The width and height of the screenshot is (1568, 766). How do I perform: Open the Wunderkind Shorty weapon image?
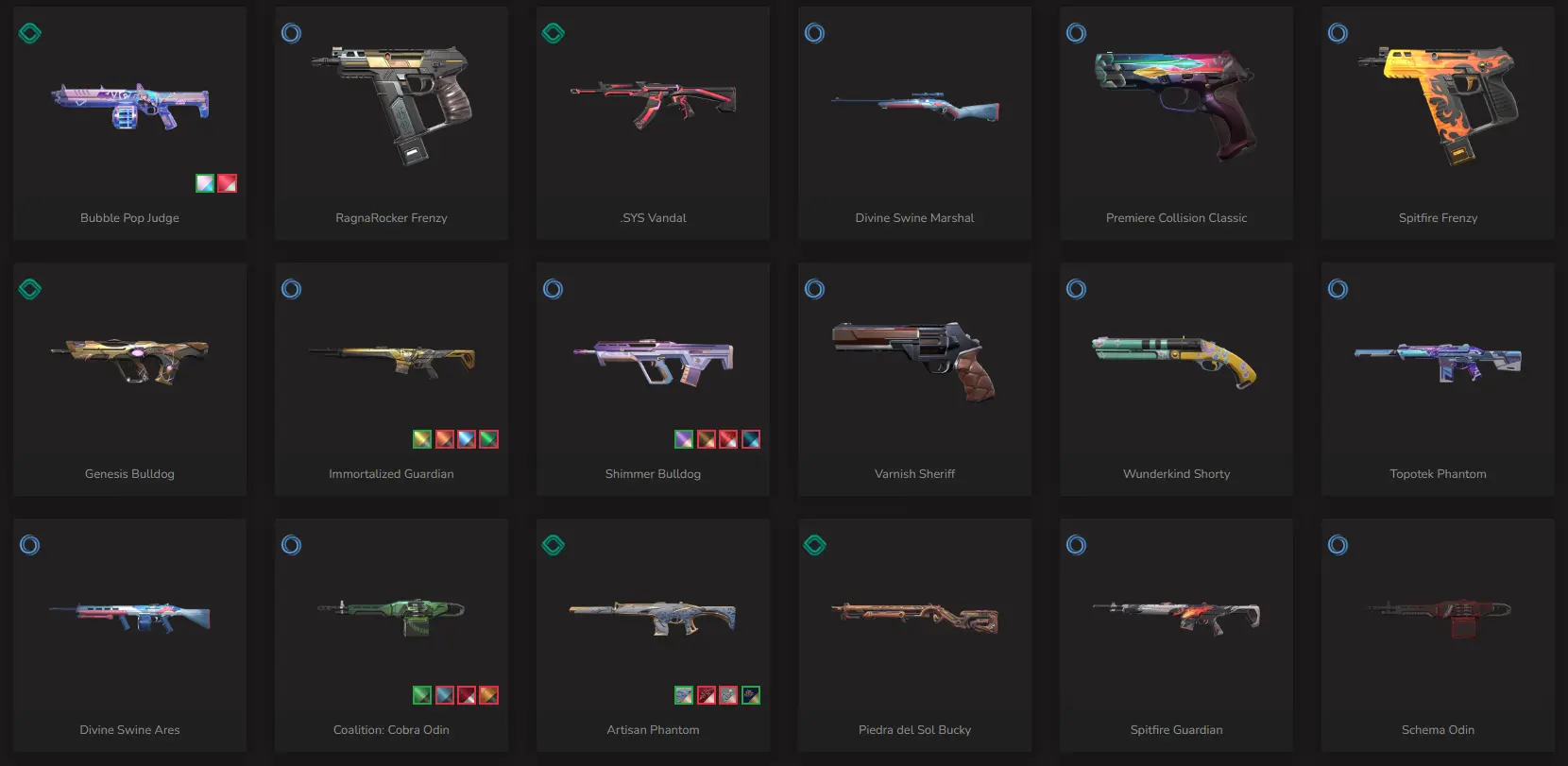[x=1176, y=360]
